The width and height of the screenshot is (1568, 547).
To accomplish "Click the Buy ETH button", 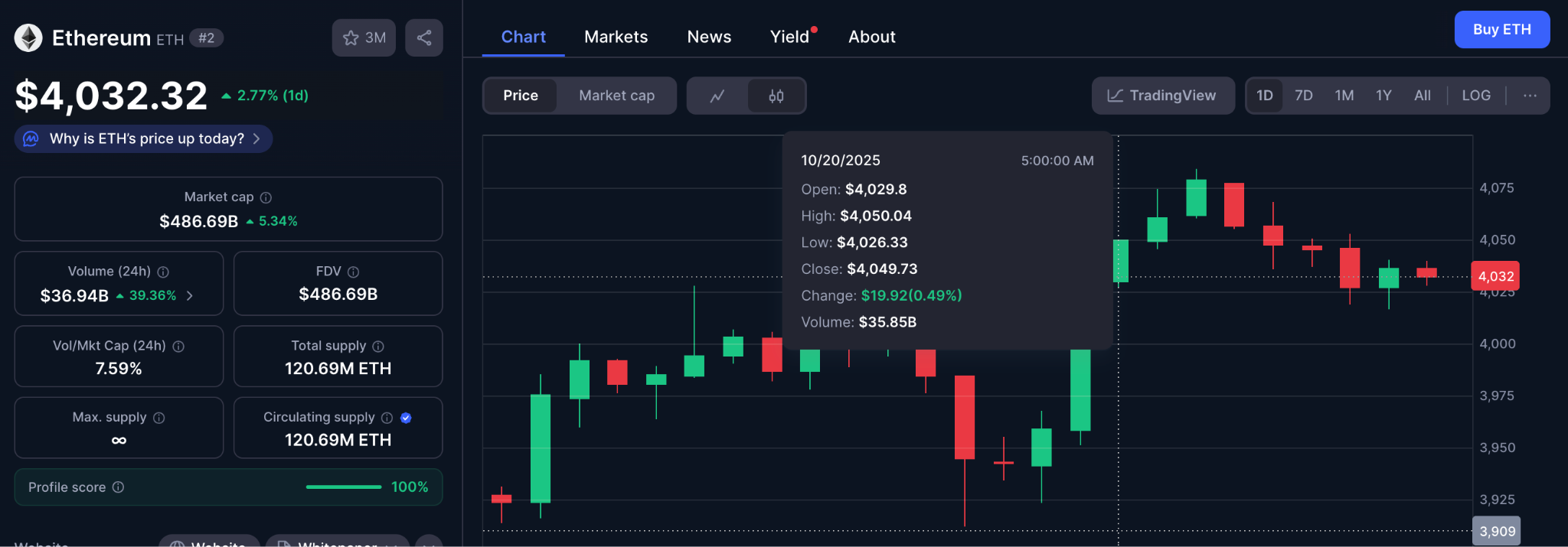I will pyautogui.click(x=1501, y=30).
